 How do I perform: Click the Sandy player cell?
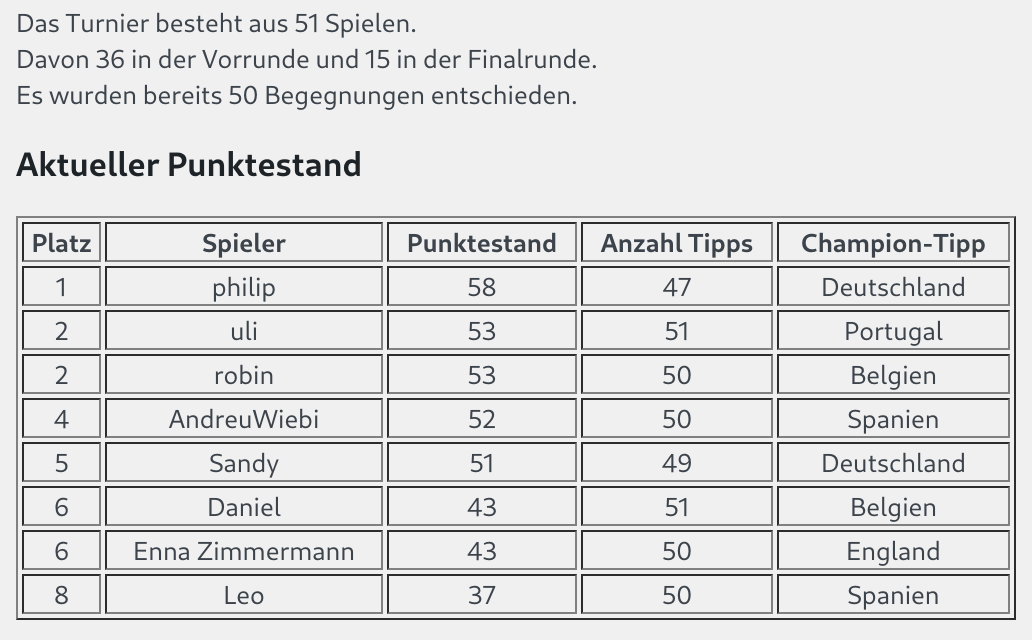(244, 463)
